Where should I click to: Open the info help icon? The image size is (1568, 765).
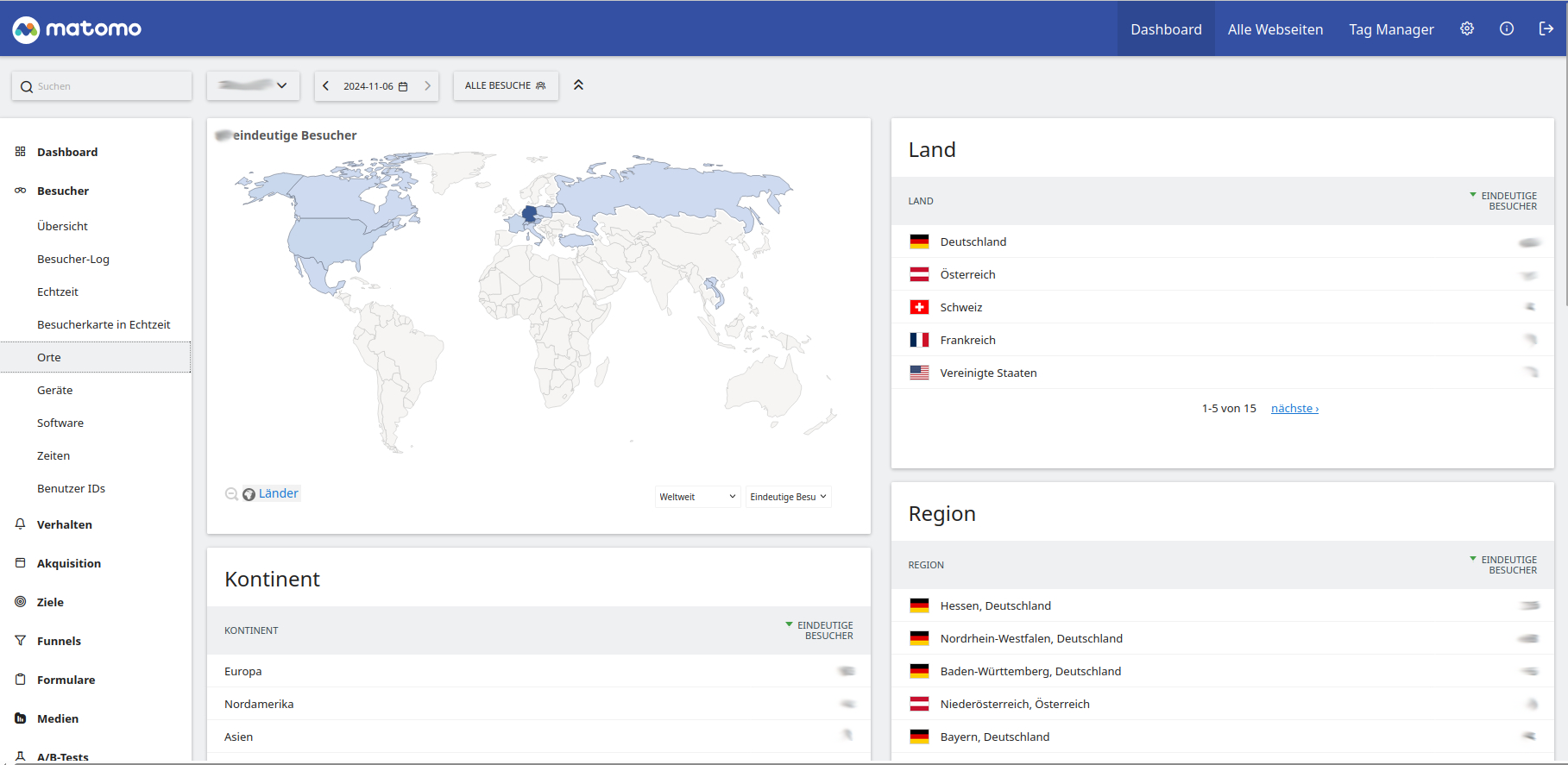[x=1507, y=28]
